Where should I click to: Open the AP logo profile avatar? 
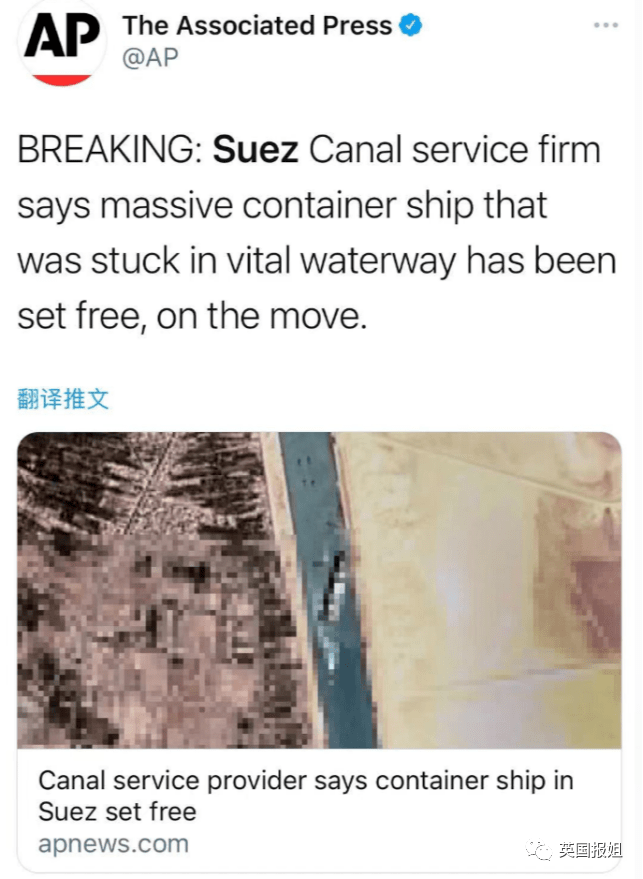[x=62, y=42]
